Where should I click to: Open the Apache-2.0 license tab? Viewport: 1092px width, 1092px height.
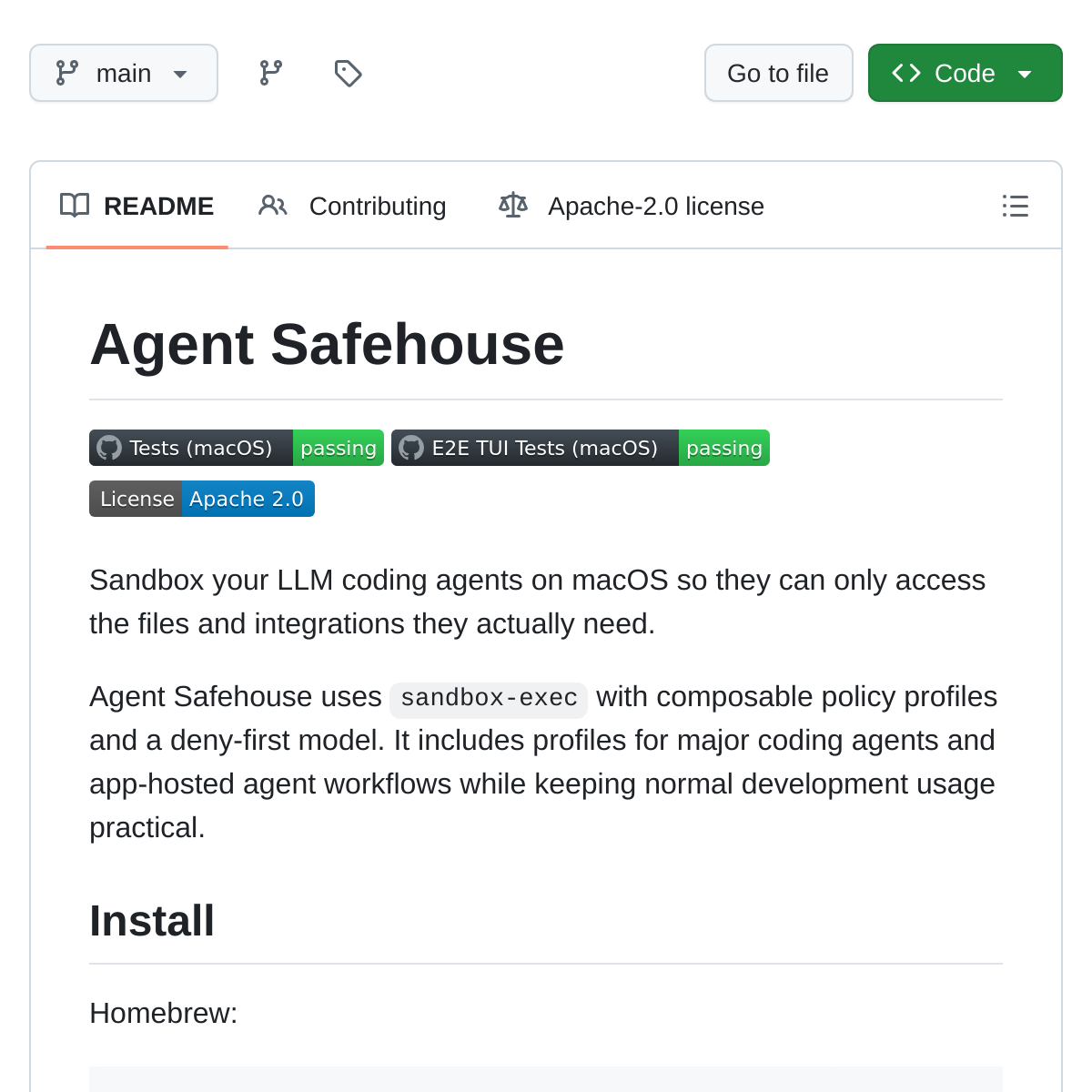click(x=655, y=206)
